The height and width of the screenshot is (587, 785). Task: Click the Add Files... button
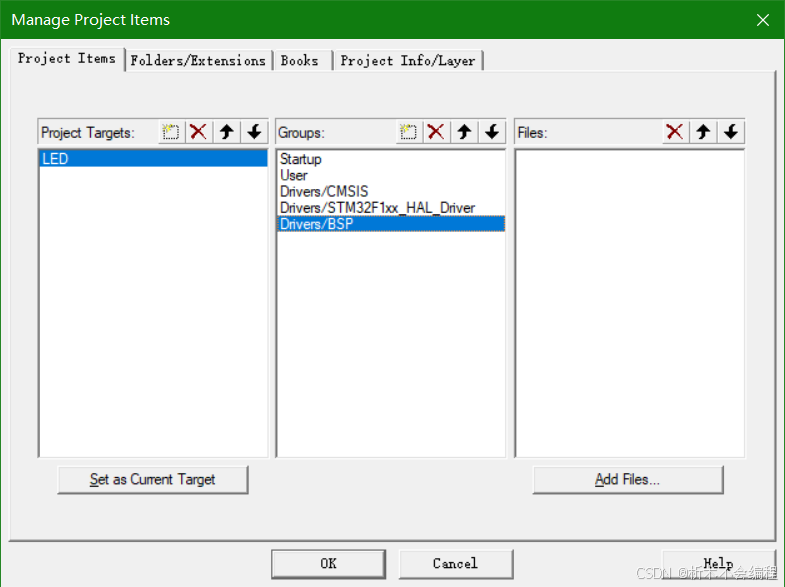tap(628, 479)
